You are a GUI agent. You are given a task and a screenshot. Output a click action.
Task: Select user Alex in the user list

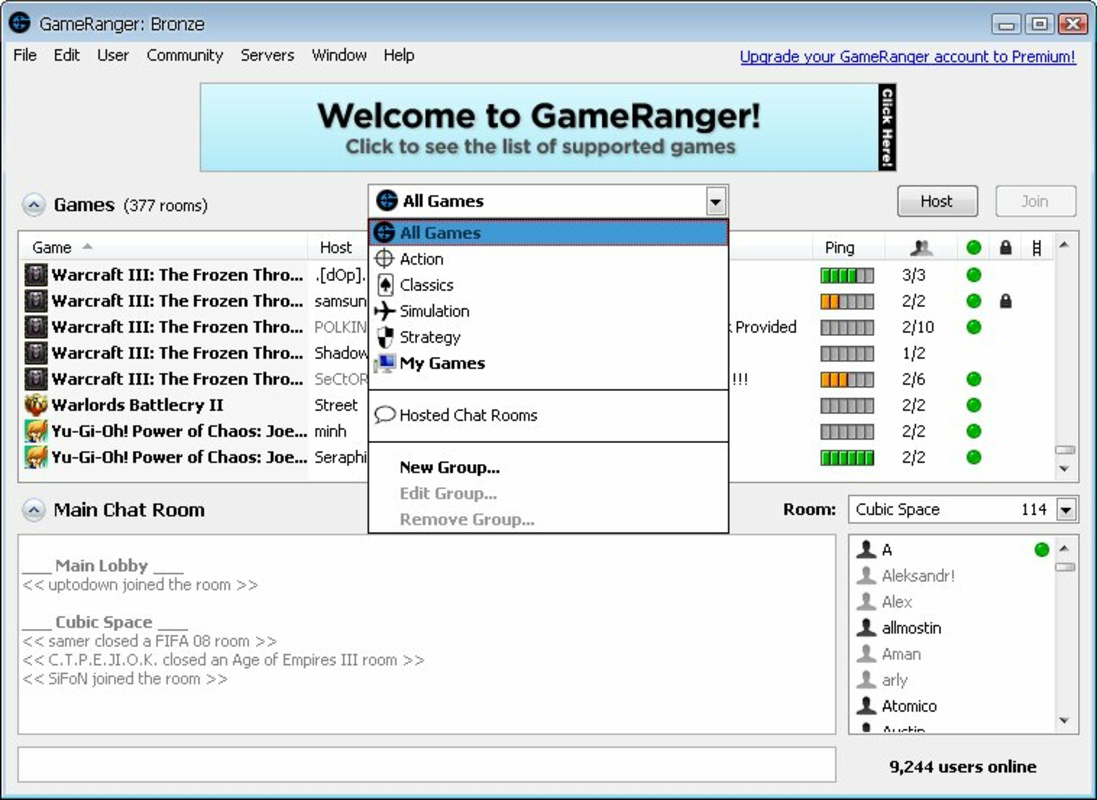[x=951, y=601]
